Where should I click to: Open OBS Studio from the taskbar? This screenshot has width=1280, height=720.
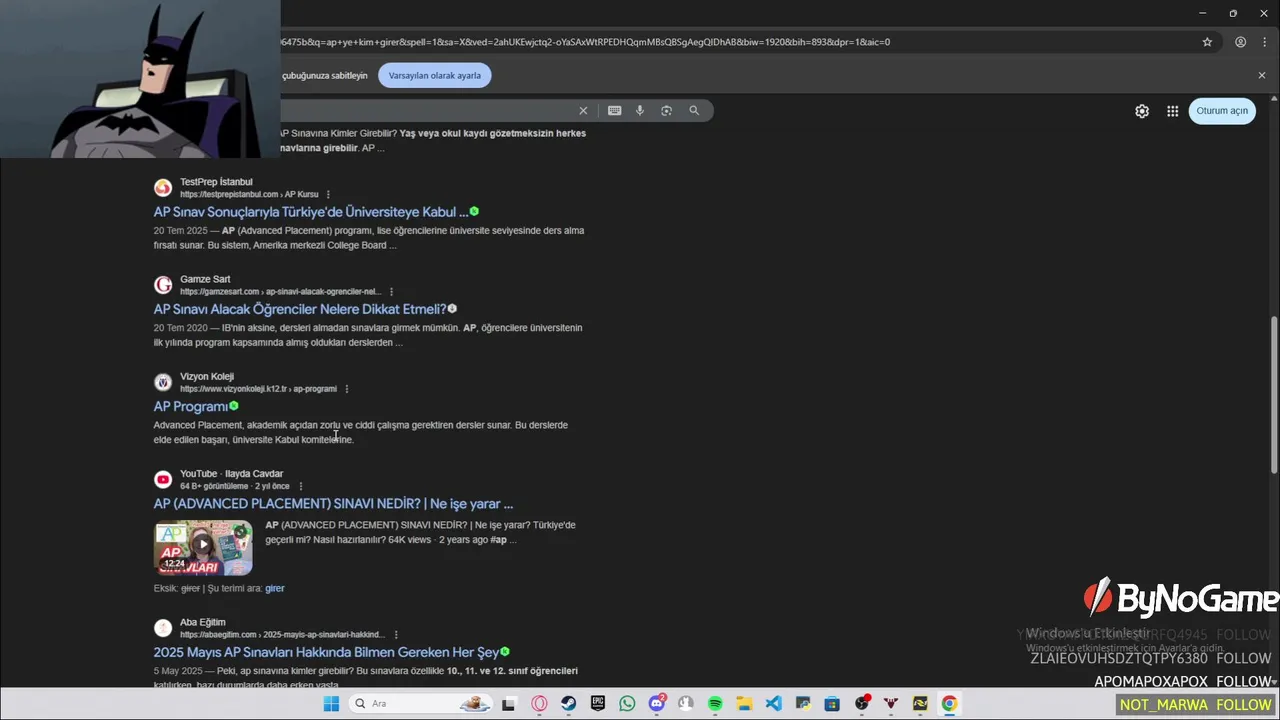(862, 704)
